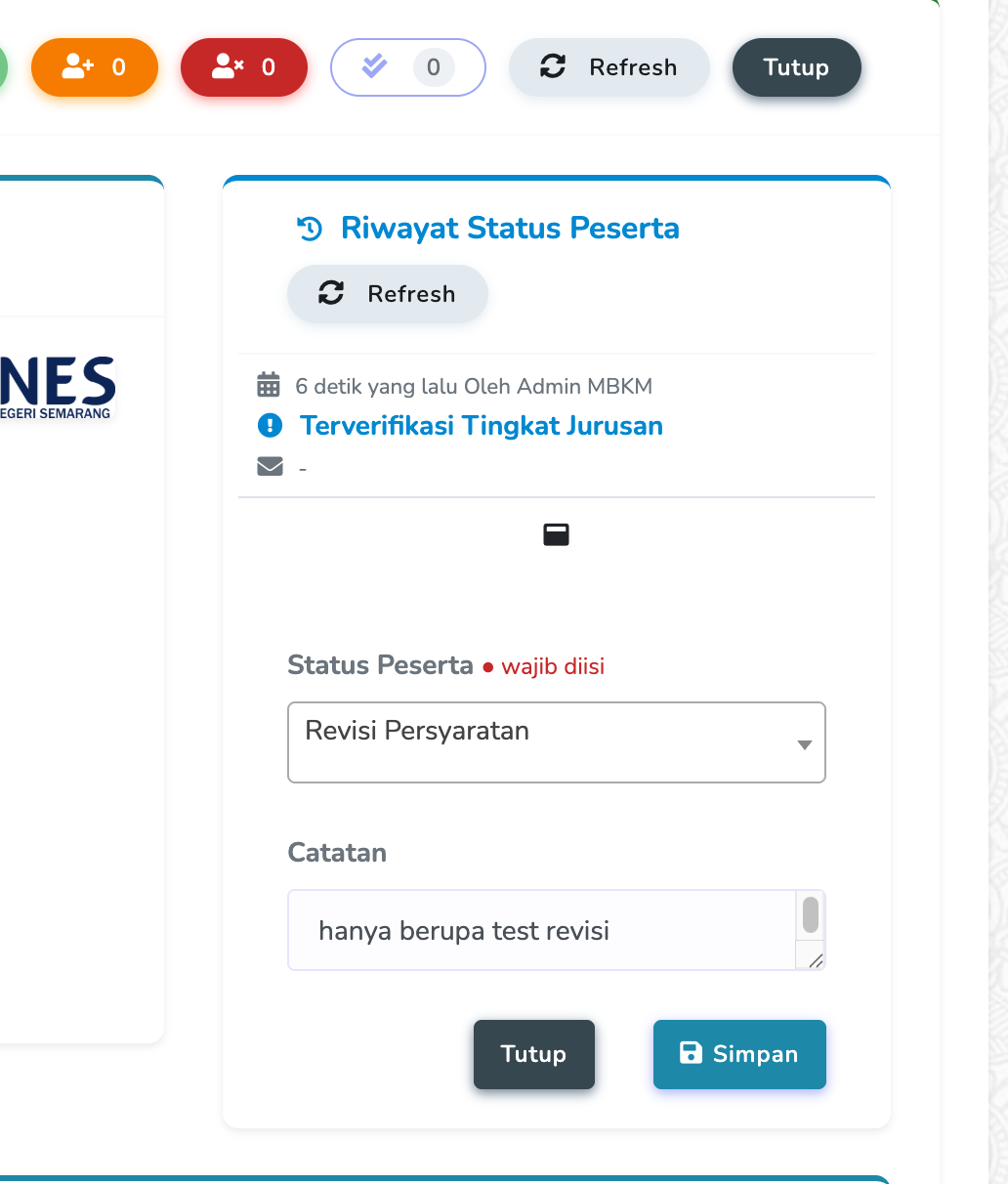The image size is (1008, 1184).
Task: Click the double-checkmark verified counter badge
Action: point(407,67)
